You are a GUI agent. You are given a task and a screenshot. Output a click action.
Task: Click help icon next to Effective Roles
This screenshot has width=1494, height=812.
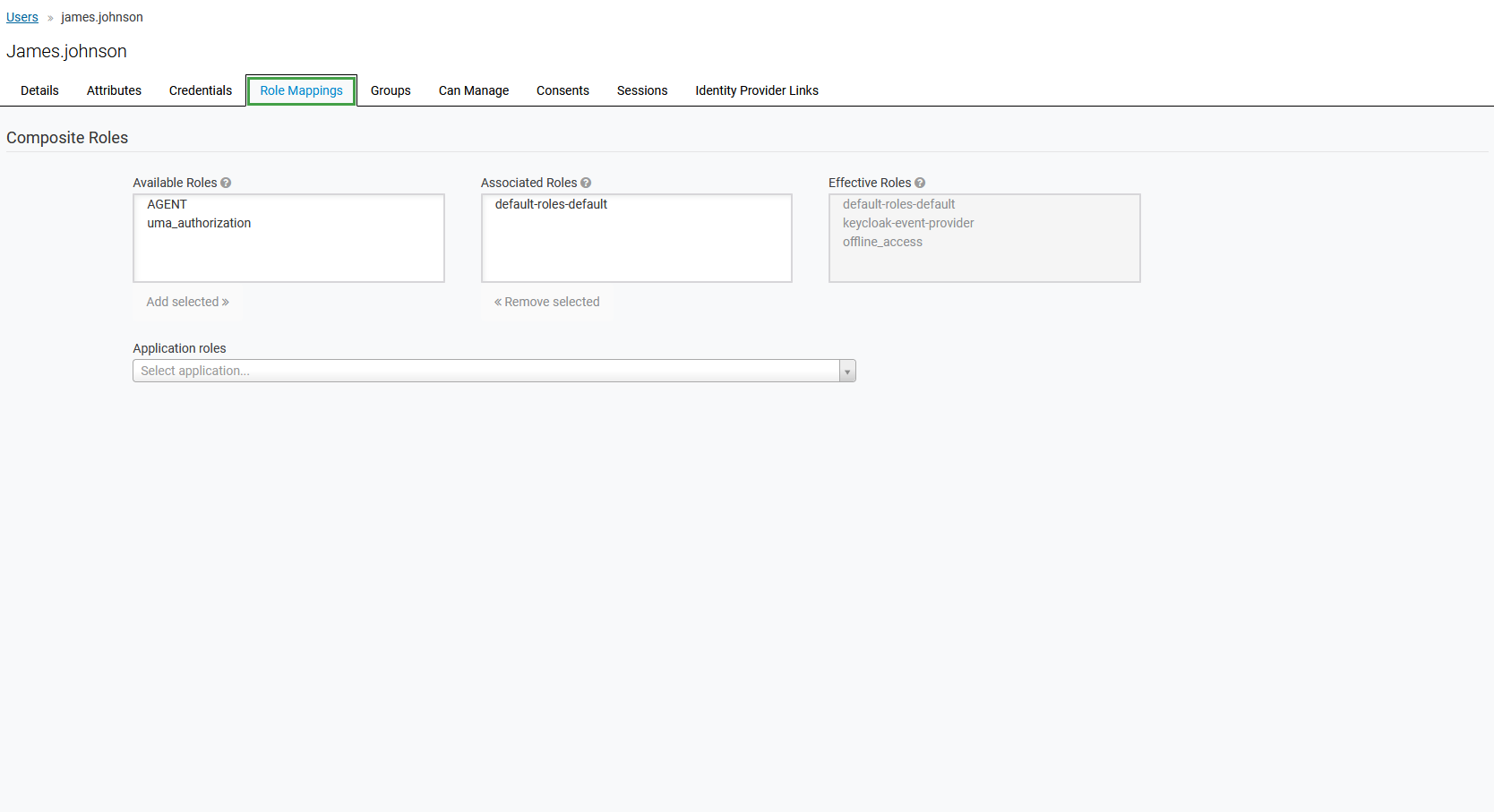click(920, 183)
